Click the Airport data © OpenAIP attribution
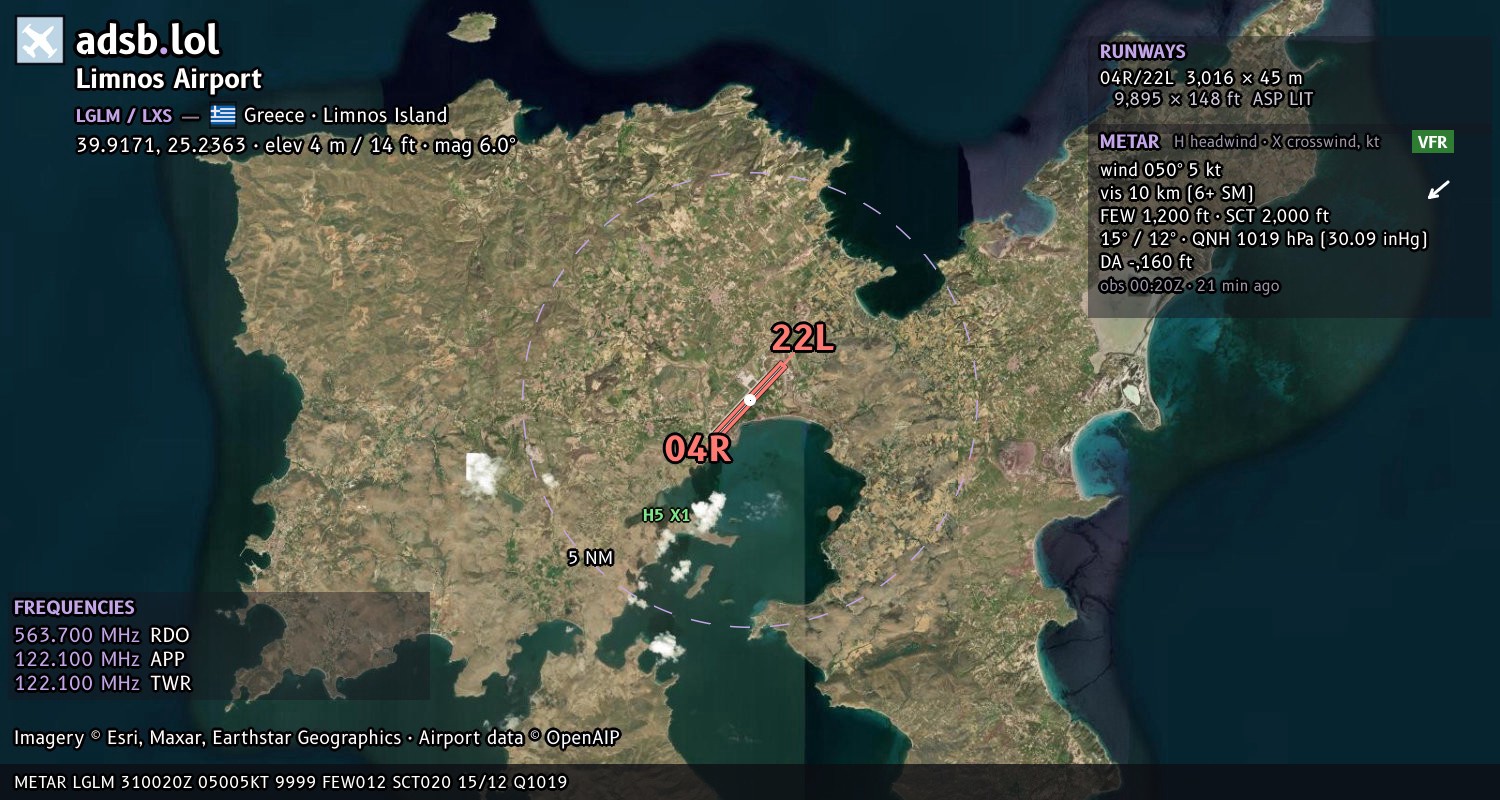This screenshot has width=1500, height=800. click(519, 738)
